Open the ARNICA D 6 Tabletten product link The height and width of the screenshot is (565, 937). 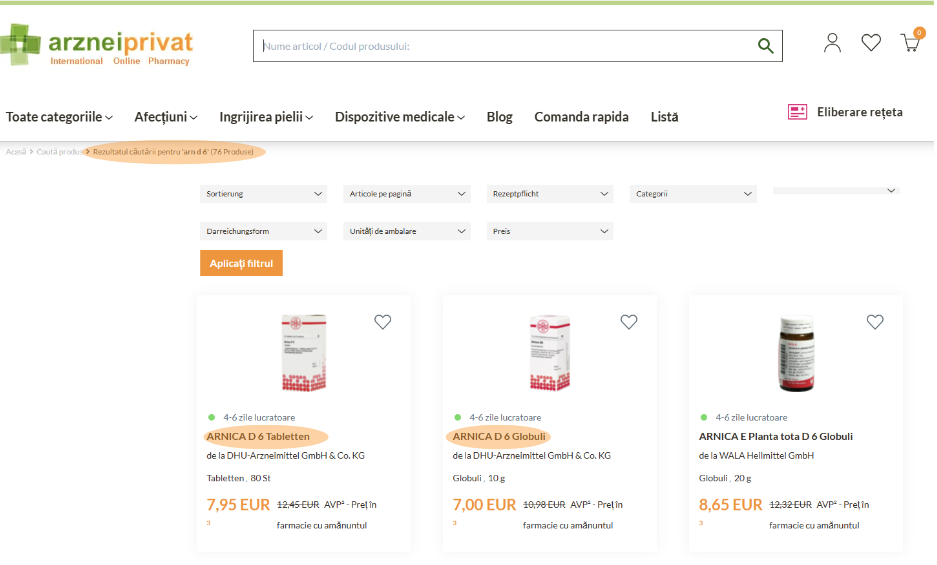258,436
